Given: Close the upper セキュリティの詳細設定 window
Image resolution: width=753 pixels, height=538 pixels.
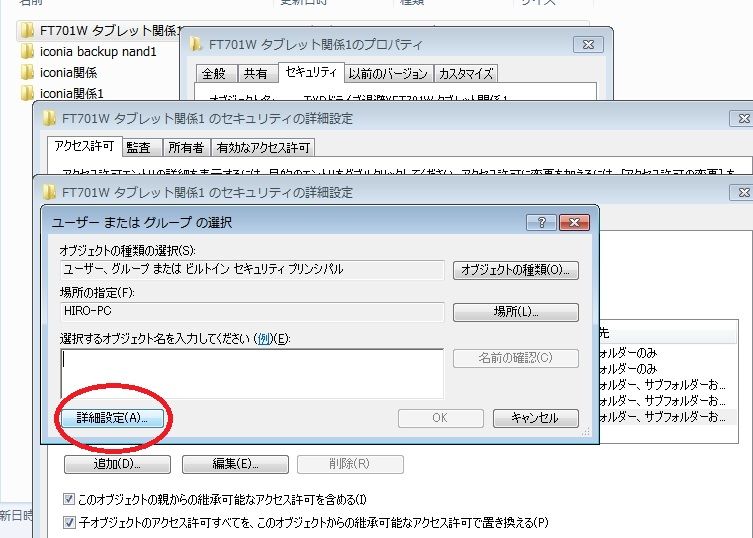Looking at the screenshot, I should [742, 118].
